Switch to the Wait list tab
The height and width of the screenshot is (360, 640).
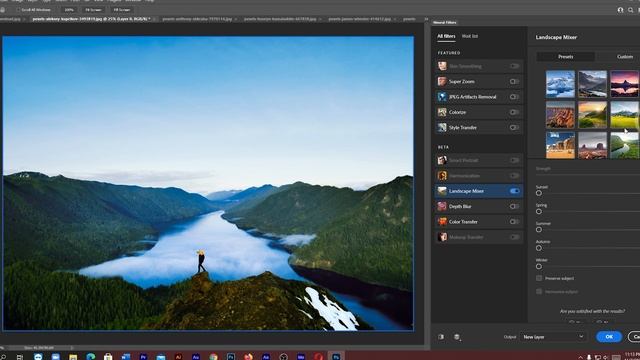click(469, 36)
